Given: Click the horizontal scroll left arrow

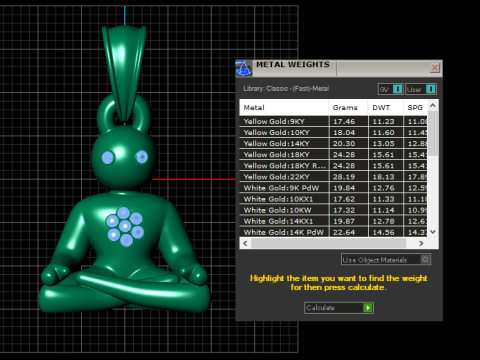Looking at the screenshot, I should [245, 243].
